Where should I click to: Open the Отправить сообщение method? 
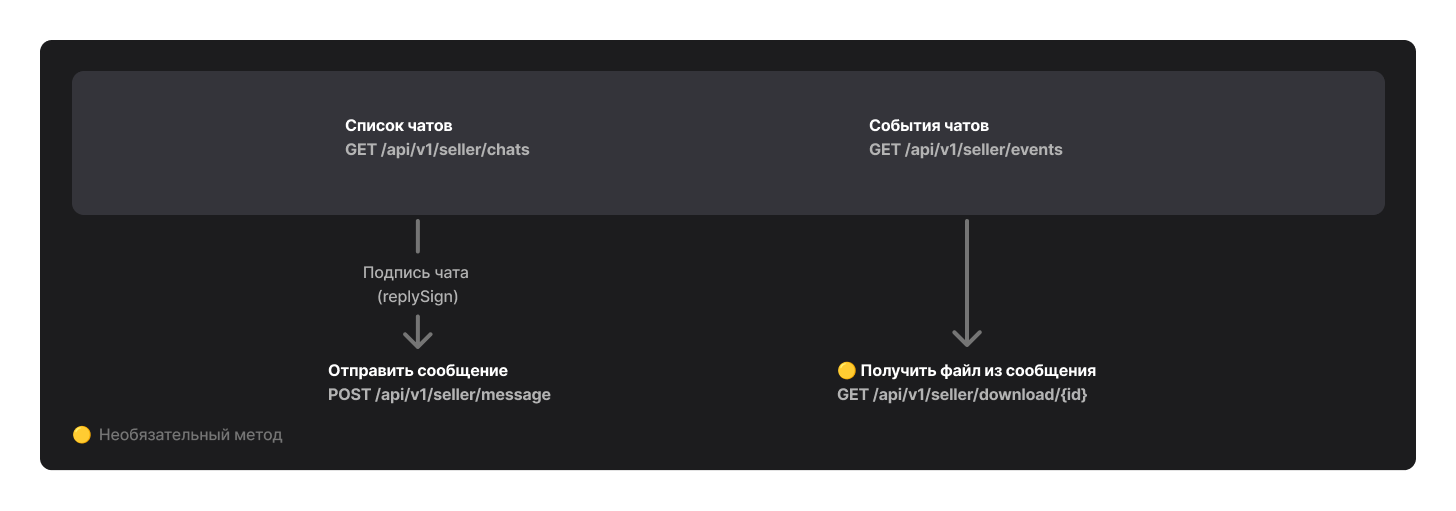(418, 371)
